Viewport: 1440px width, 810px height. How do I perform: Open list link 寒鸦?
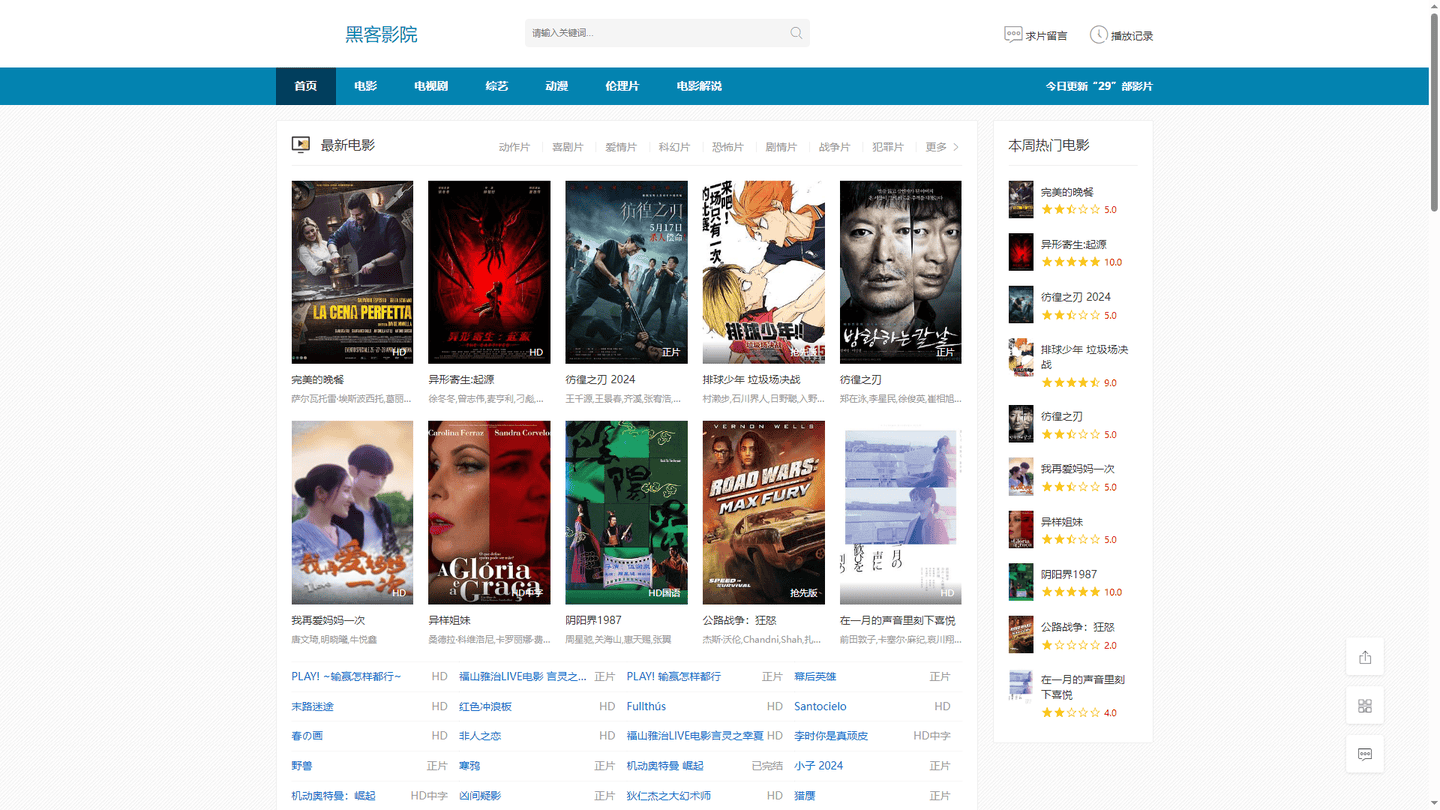(x=470, y=766)
